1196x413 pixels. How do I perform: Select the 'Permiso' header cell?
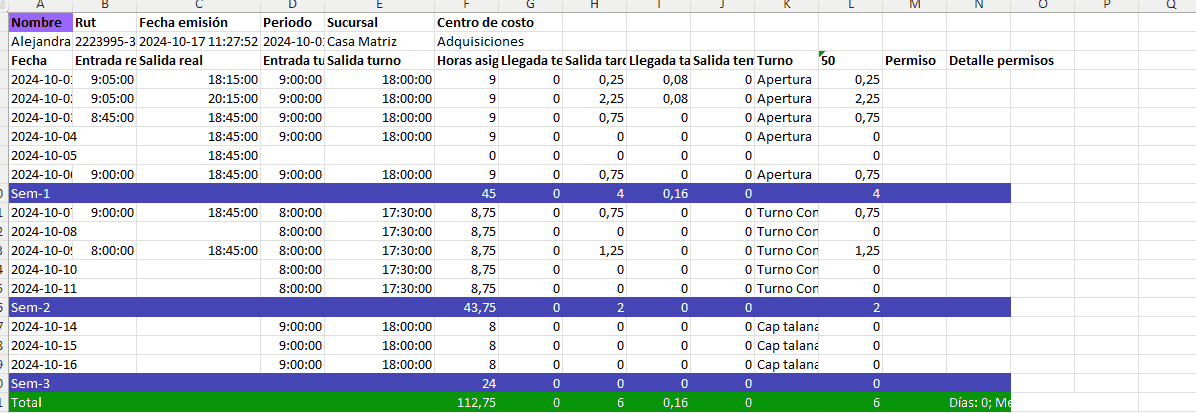click(915, 60)
